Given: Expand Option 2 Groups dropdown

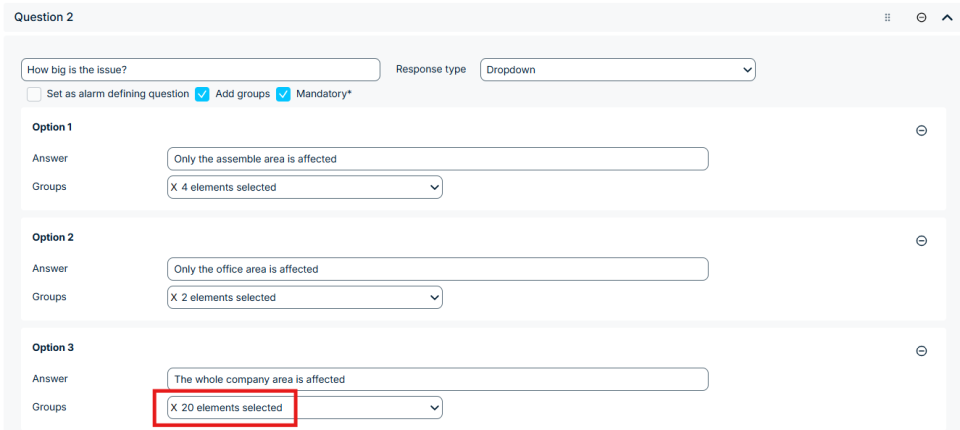Looking at the screenshot, I should (434, 297).
